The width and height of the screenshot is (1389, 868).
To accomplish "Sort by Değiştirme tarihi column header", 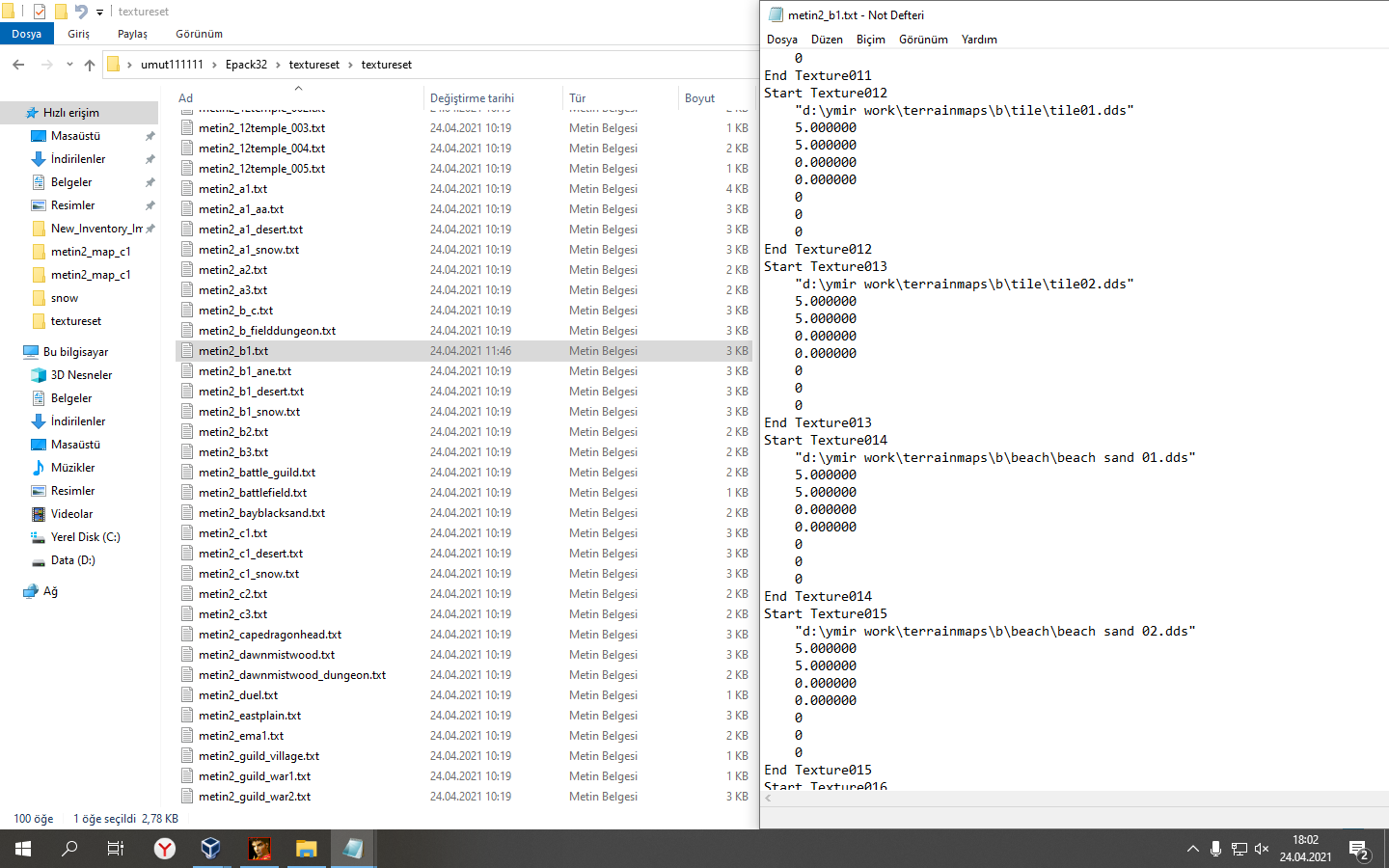I will point(472,98).
